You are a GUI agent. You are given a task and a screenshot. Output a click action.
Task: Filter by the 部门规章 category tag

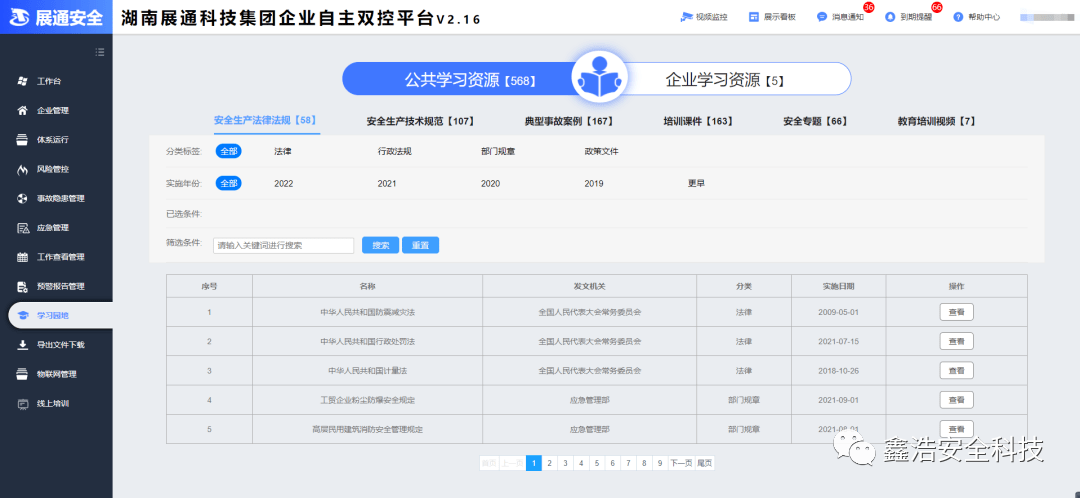[x=498, y=152]
